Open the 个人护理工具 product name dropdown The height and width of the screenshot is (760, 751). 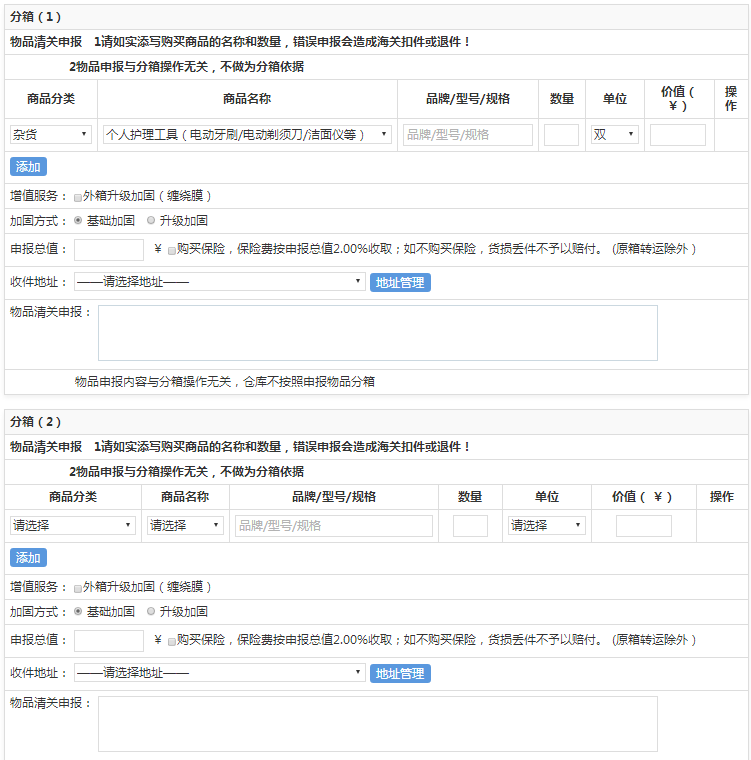pos(247,135)
